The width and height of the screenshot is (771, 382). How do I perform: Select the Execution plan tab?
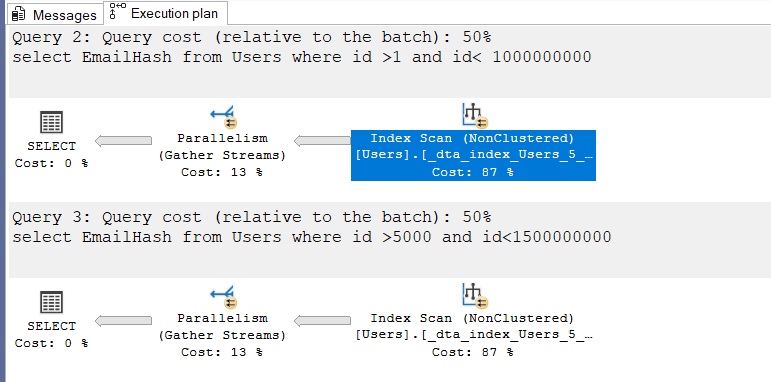(165, 13)
